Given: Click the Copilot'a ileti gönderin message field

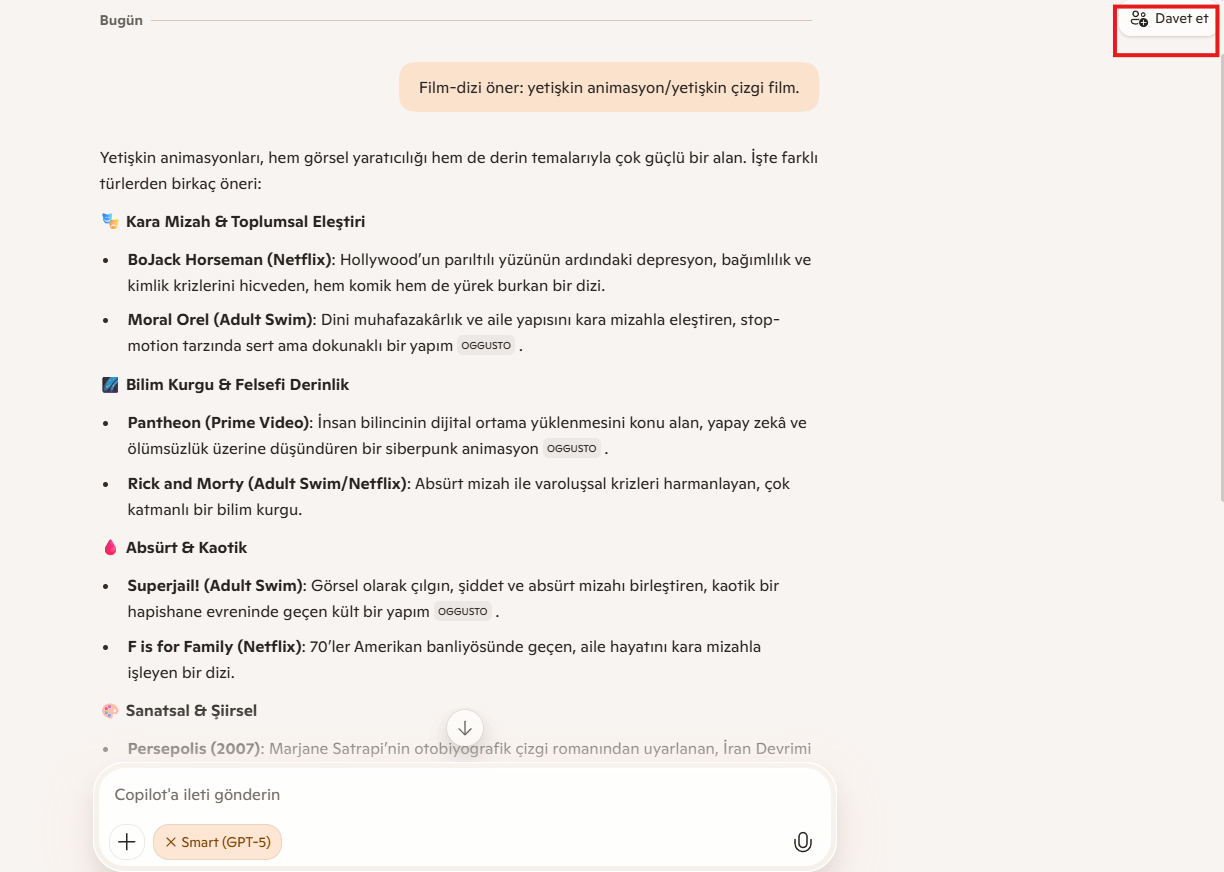Looking at the screenshot, I should [x=465, y=795].
